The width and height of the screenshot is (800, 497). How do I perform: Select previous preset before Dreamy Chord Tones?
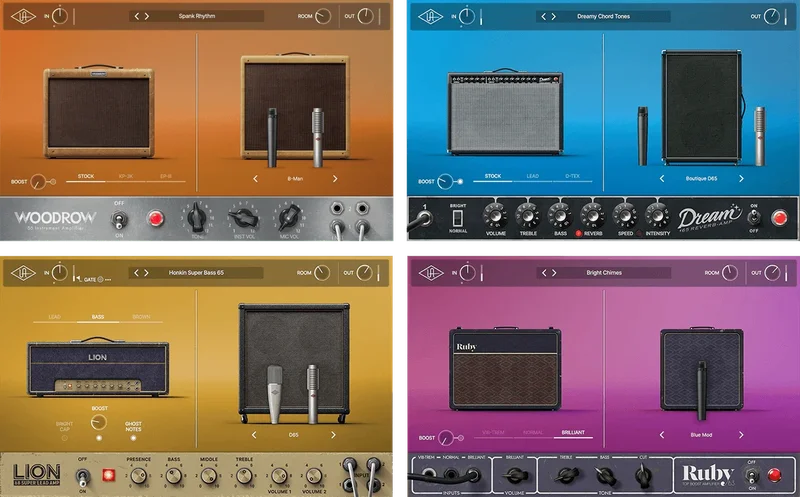pos(544,16)
